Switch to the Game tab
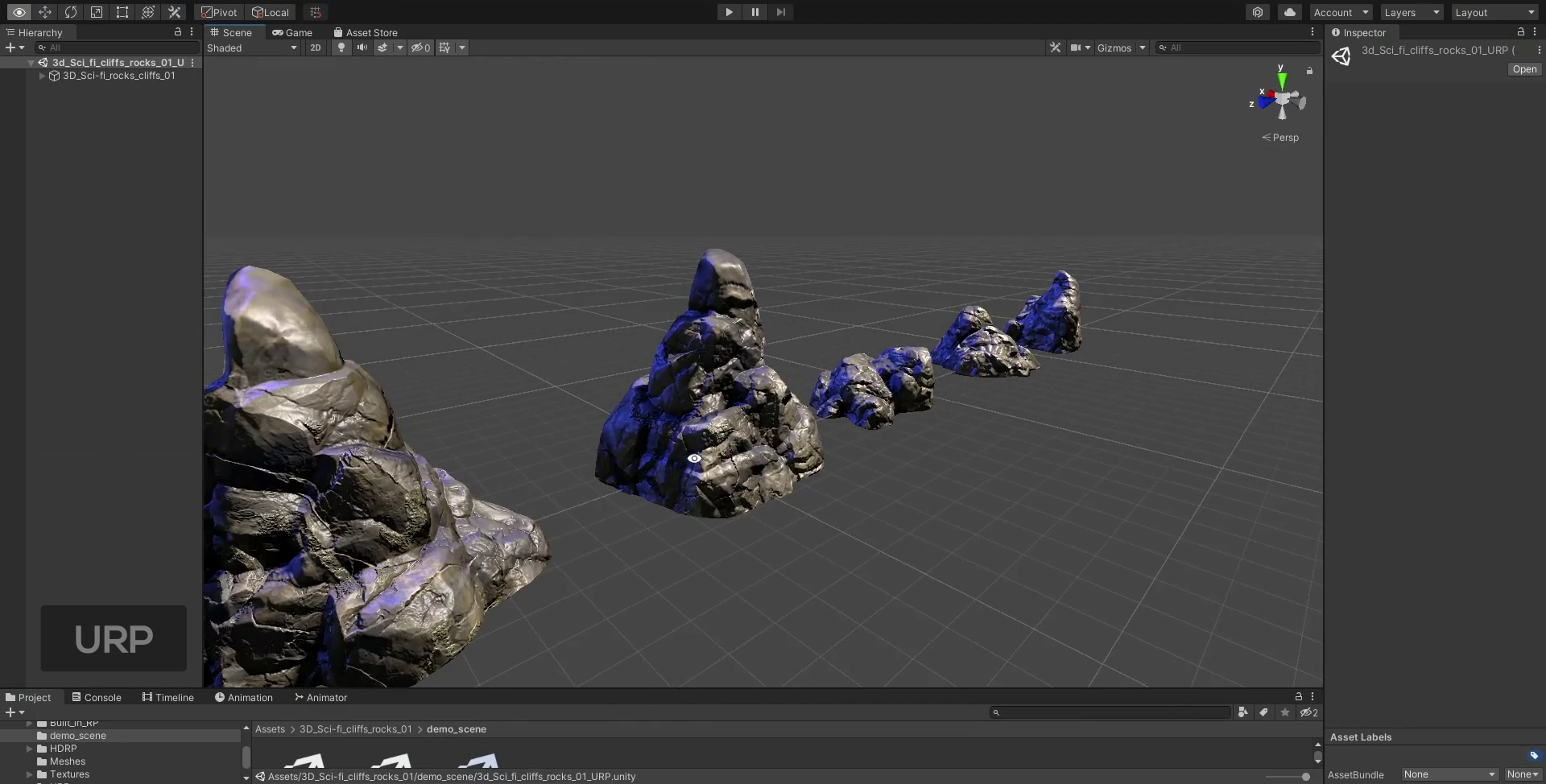Screen dimensions: 1546x784 292,32
